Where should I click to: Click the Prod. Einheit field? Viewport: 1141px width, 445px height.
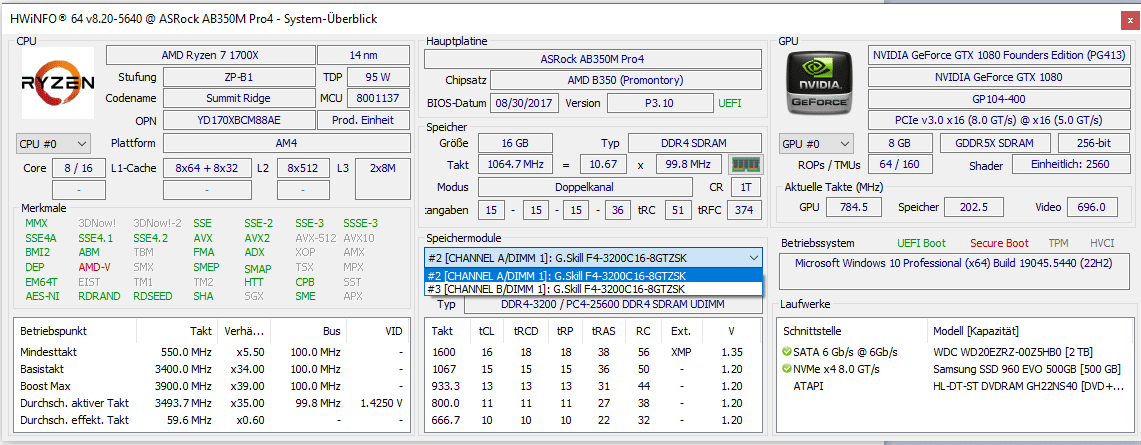click(x=364, y=120)
